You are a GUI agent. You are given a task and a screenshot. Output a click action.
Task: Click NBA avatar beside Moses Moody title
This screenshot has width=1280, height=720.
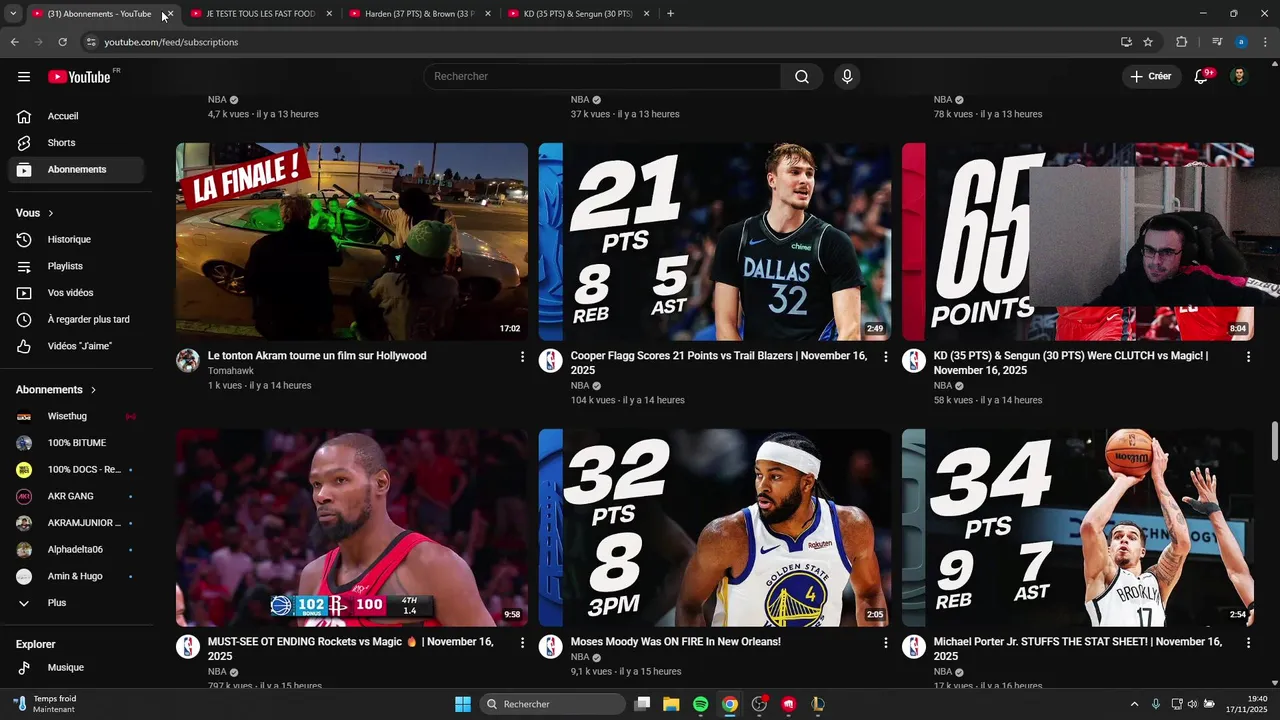[x=551, y=647]
